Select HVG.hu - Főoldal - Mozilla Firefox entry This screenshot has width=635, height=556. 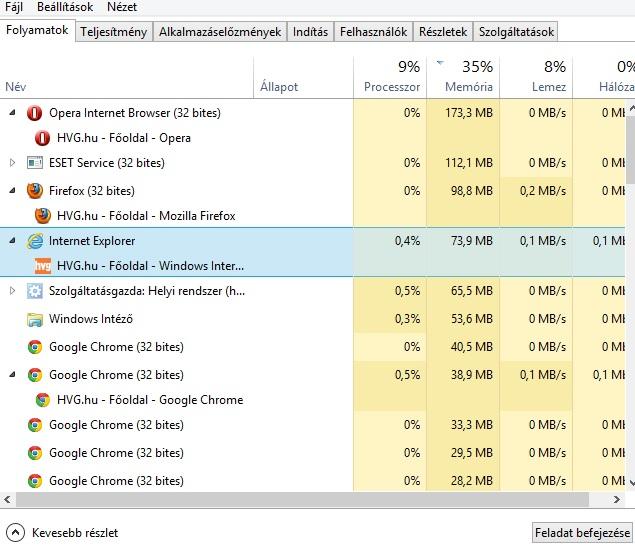tap(146, 216)
